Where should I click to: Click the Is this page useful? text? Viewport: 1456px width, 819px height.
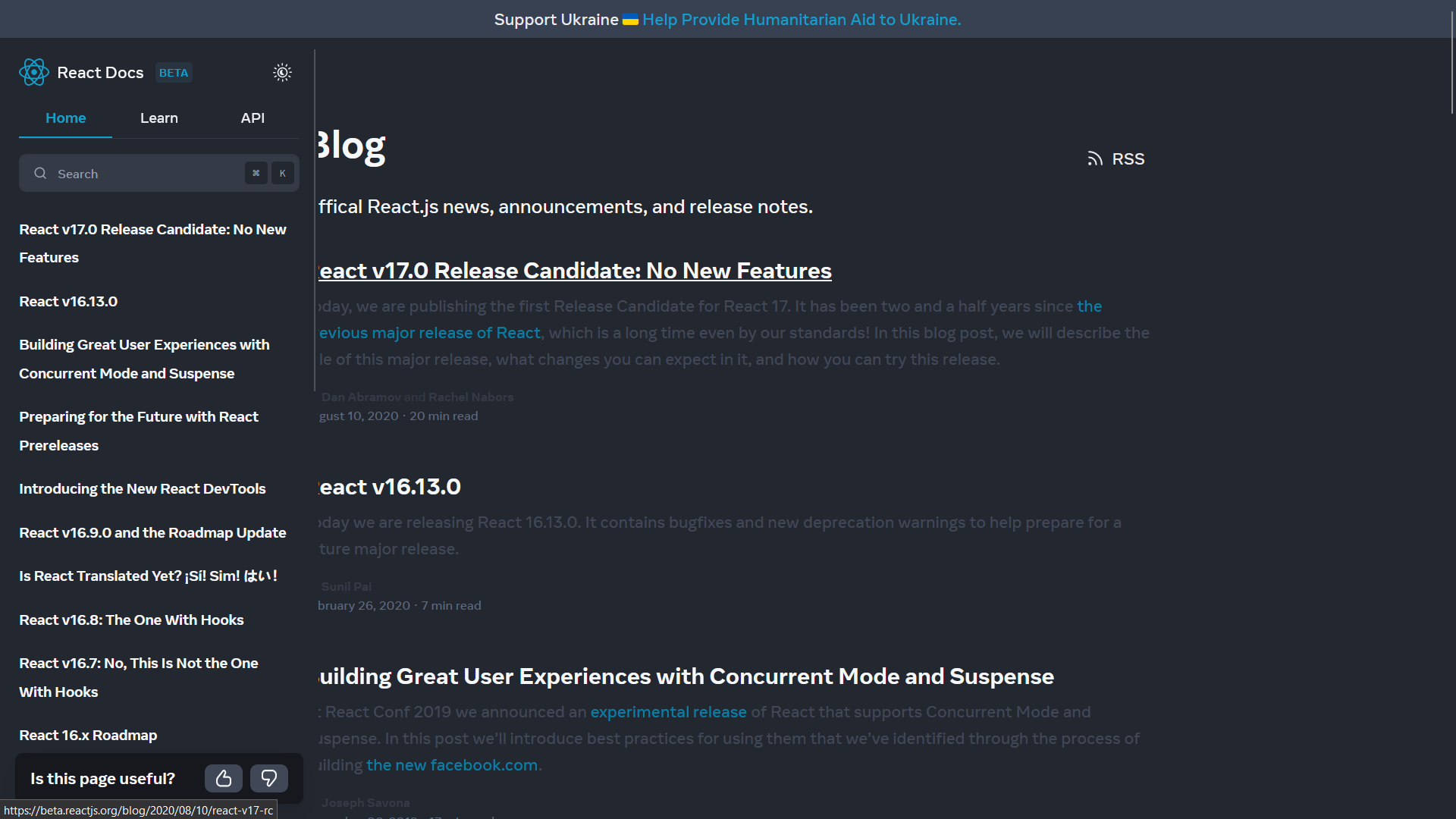pos(102,778)
